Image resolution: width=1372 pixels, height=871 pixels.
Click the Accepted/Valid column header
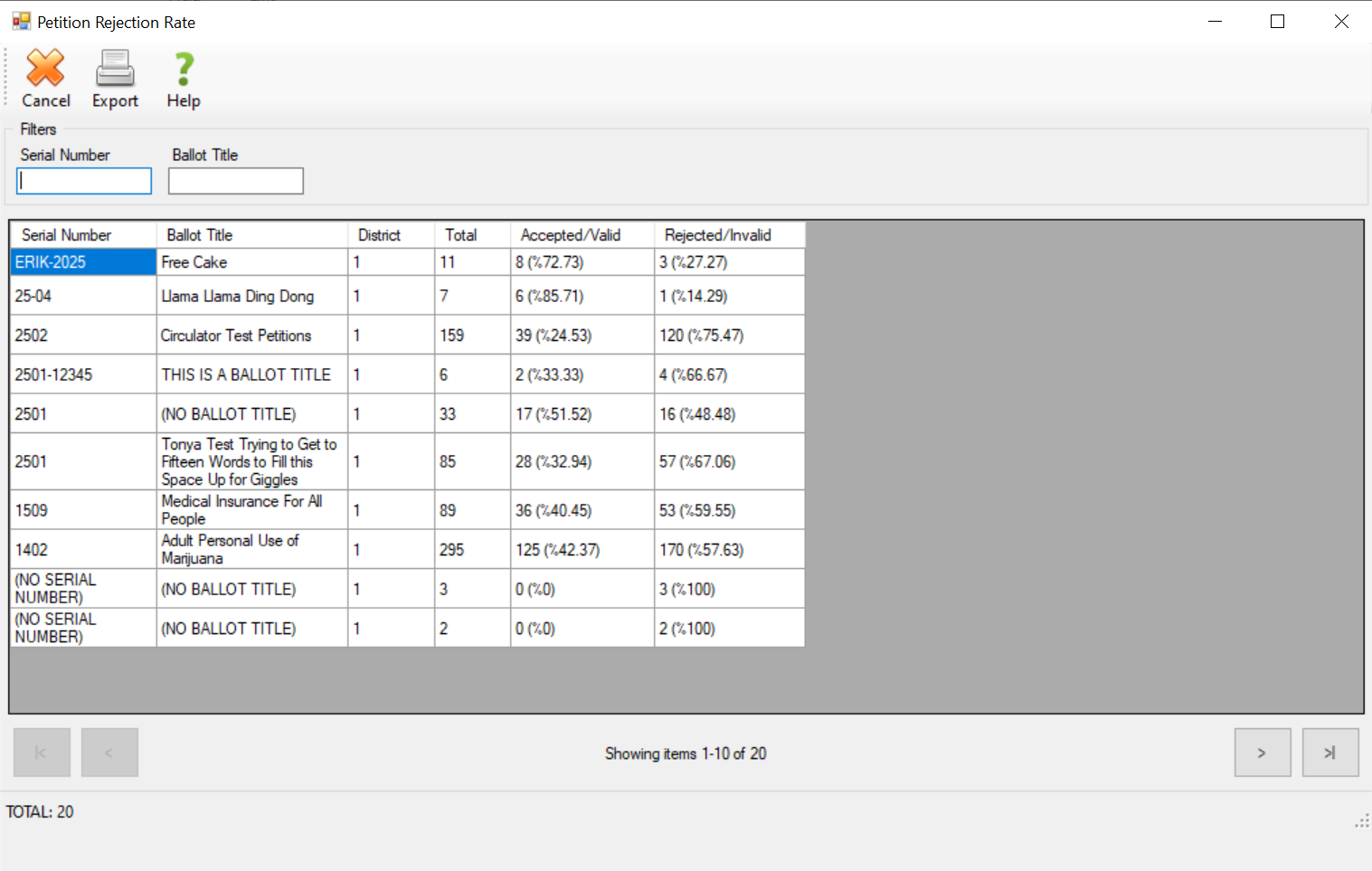click(x=582, y=235)
